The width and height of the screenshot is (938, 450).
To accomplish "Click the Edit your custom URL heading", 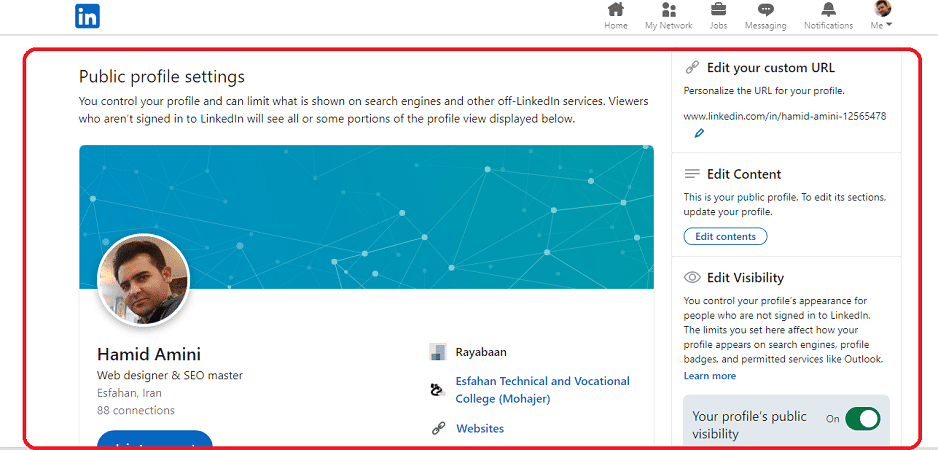I will click(x=770, y=68).
